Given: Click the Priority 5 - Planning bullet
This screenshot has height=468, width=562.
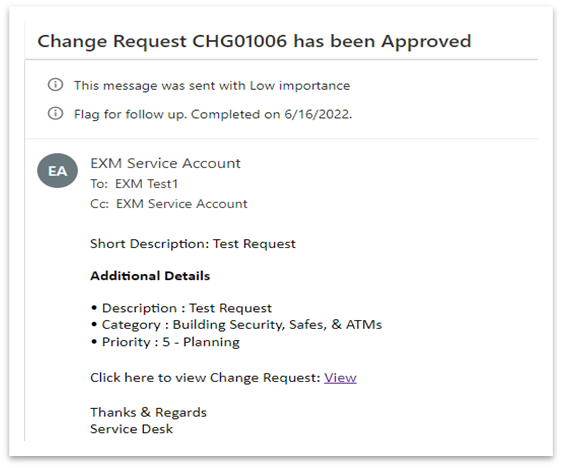Looking at the screenshot, I should 165,342.
